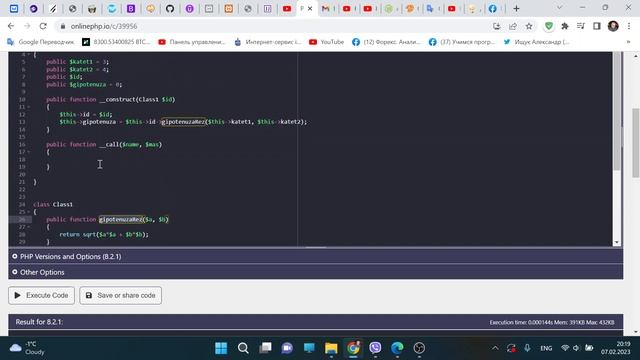640x360 pixels.
Task: Click Save or share code button
Action: pos(121,295)
